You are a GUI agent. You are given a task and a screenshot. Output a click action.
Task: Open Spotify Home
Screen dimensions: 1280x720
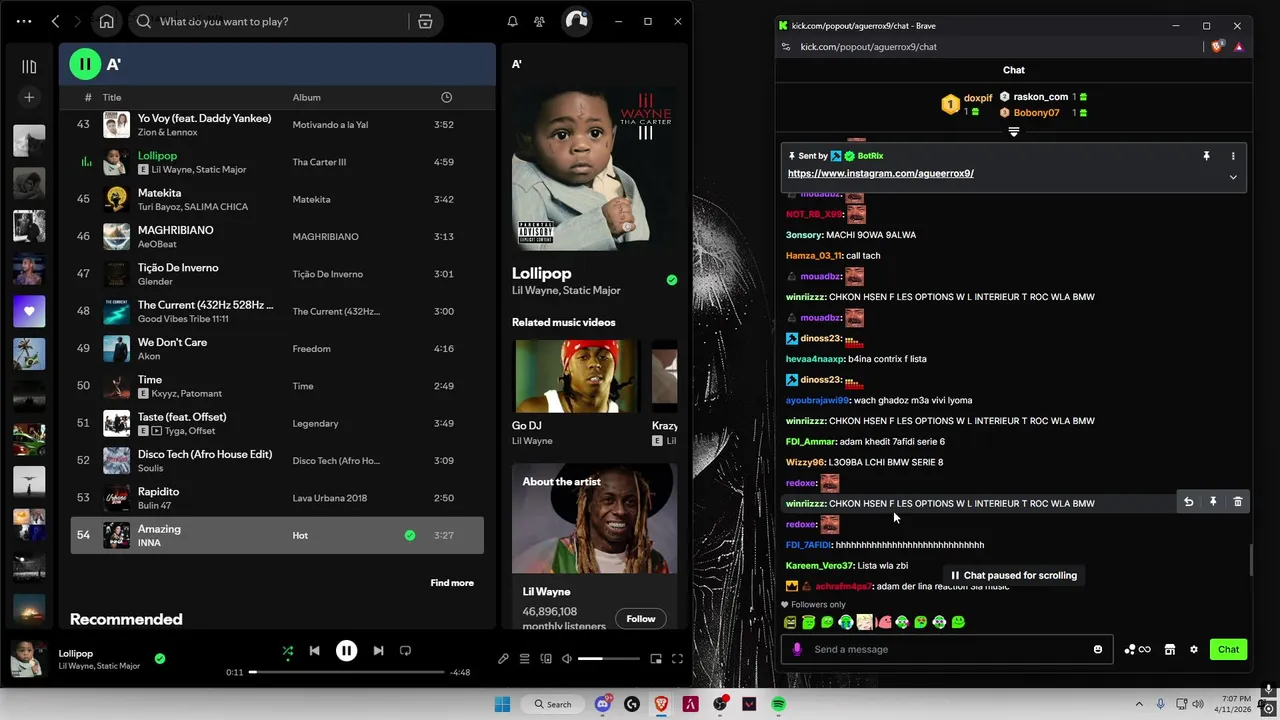click(107, 21)
